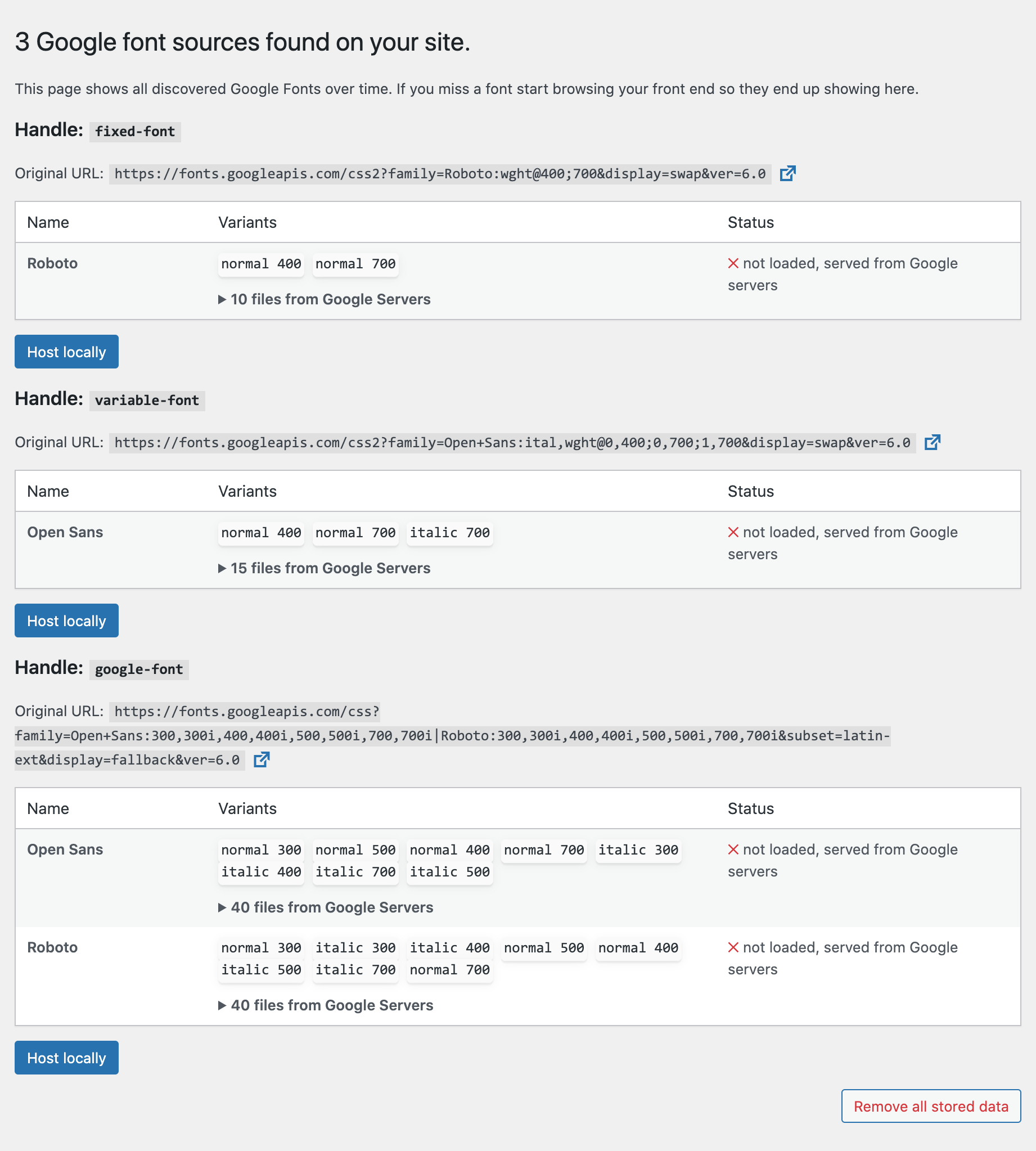The width and height of the screenshot is (1036, 1151).
Task: Select the italic 700 variant chip for Open Sans
Action: (449, 533)
